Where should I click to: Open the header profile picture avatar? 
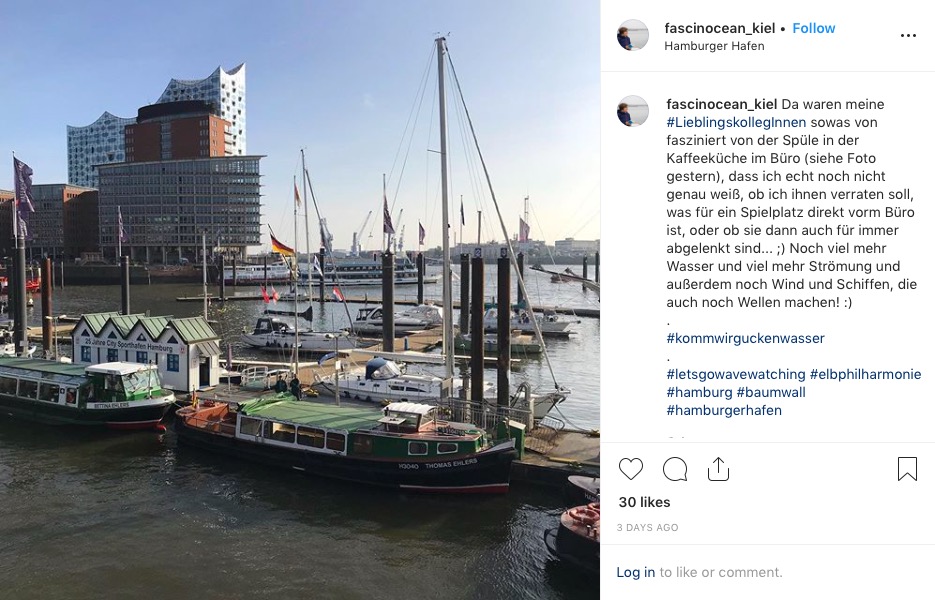coord(633,35)
